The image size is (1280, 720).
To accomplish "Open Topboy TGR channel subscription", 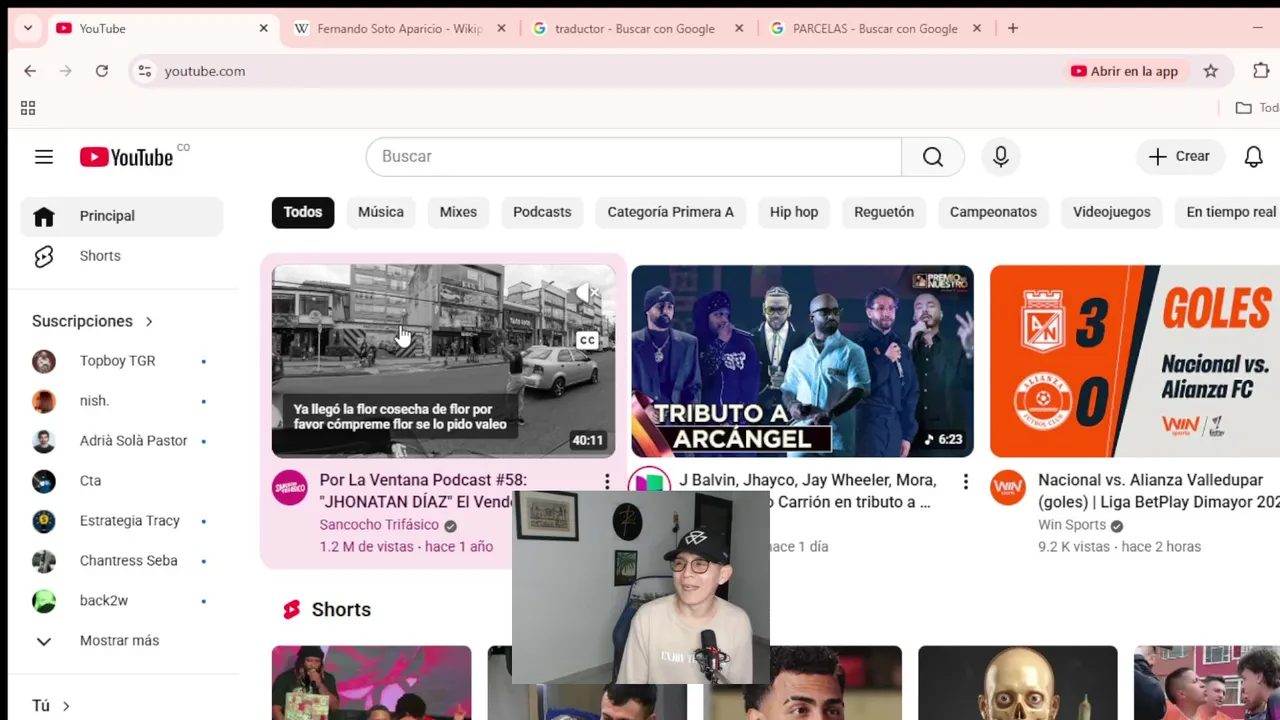I will [121, 361].
